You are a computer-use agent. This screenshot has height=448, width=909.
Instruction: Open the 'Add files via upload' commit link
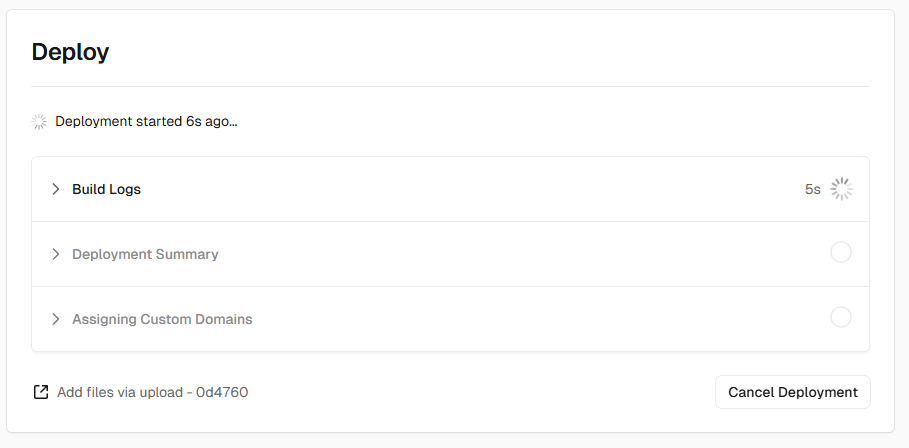point(152,392)
